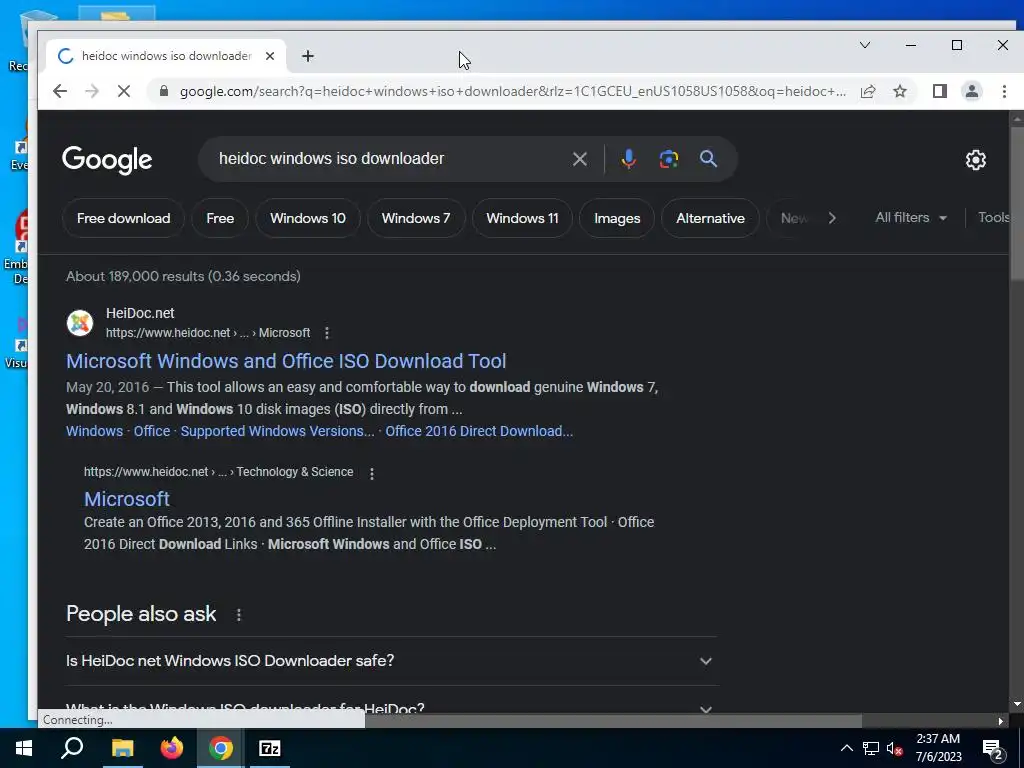Stop page loading with X button
Screen dimensions: 1024x768
click(123, 91)
